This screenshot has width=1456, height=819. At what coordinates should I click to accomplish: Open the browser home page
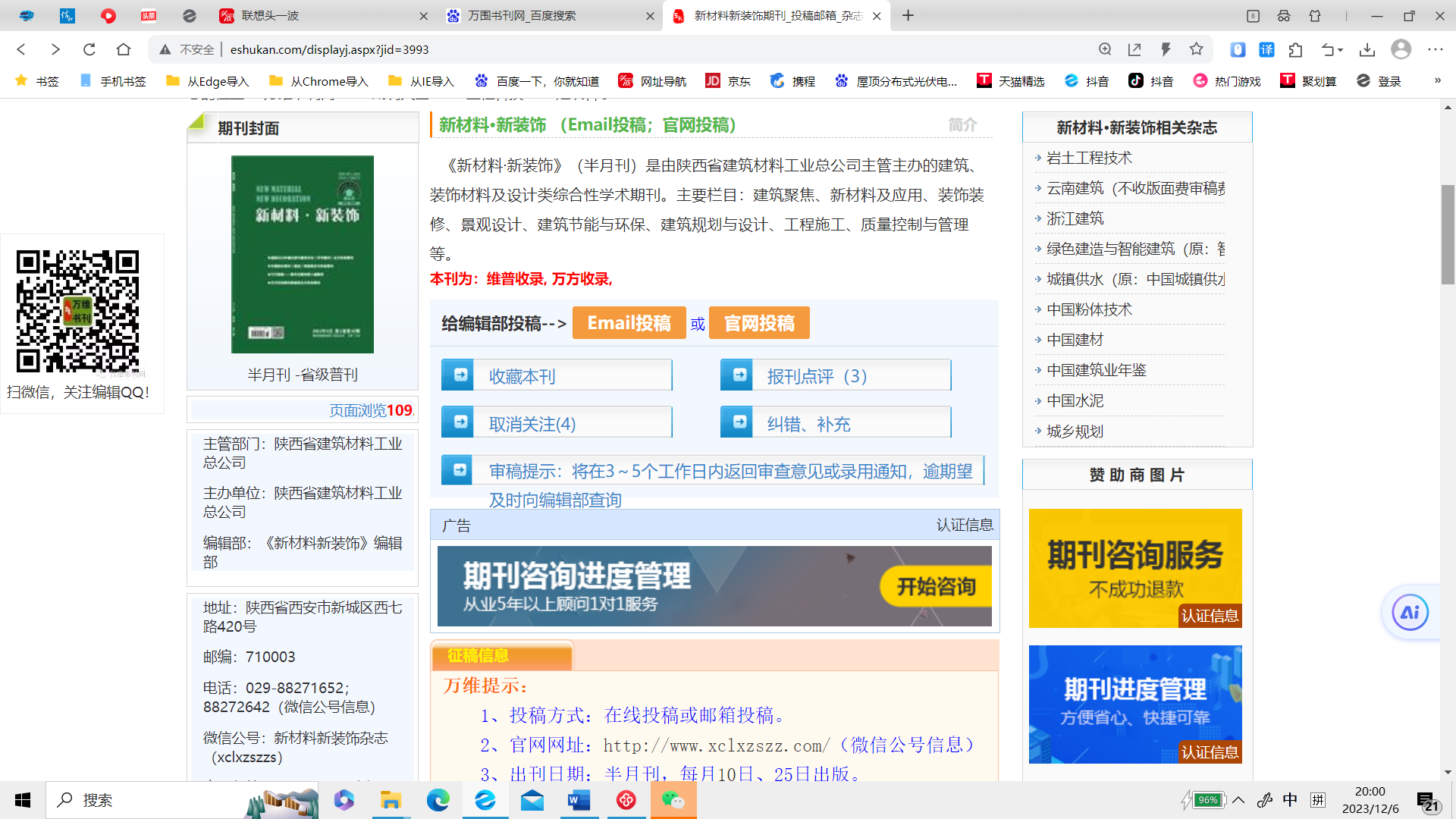124,49
